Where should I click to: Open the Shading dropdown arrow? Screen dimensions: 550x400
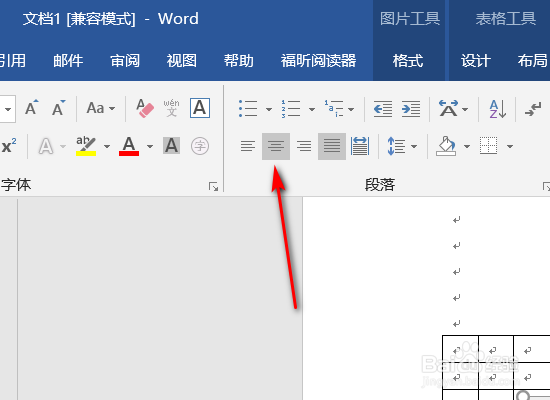pos(467,146)
